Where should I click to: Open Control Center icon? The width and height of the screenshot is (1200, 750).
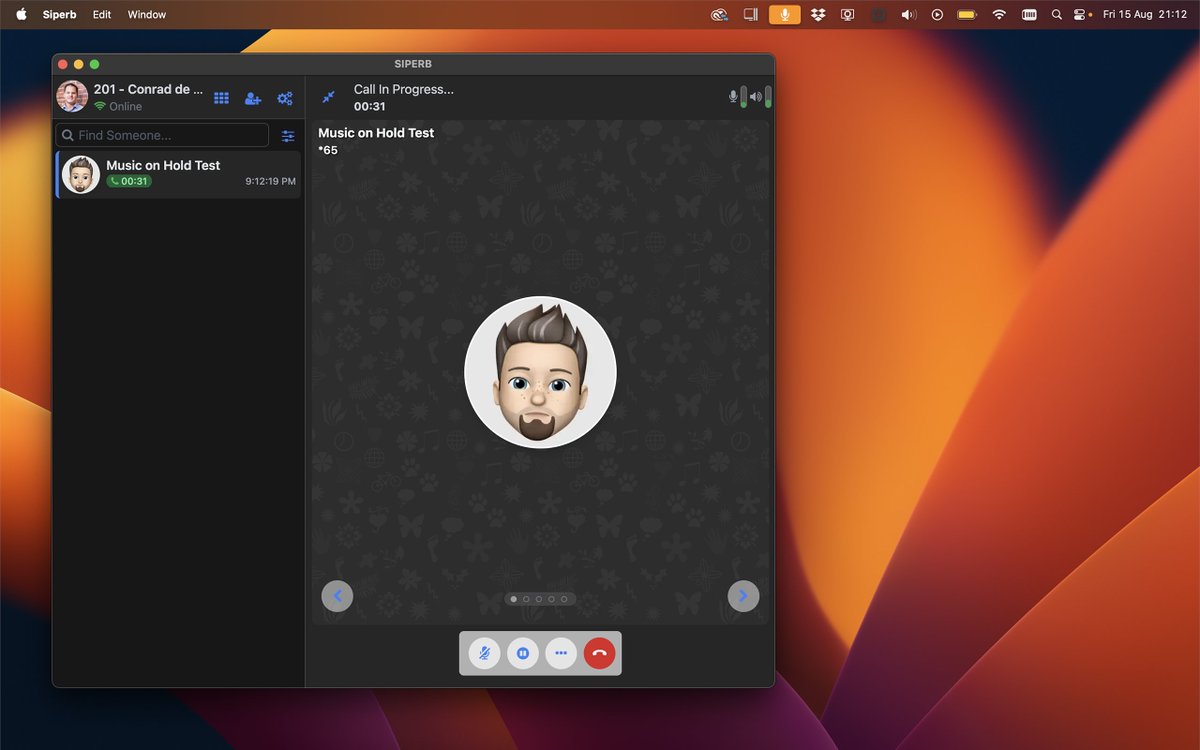(x=1081, y=14)
